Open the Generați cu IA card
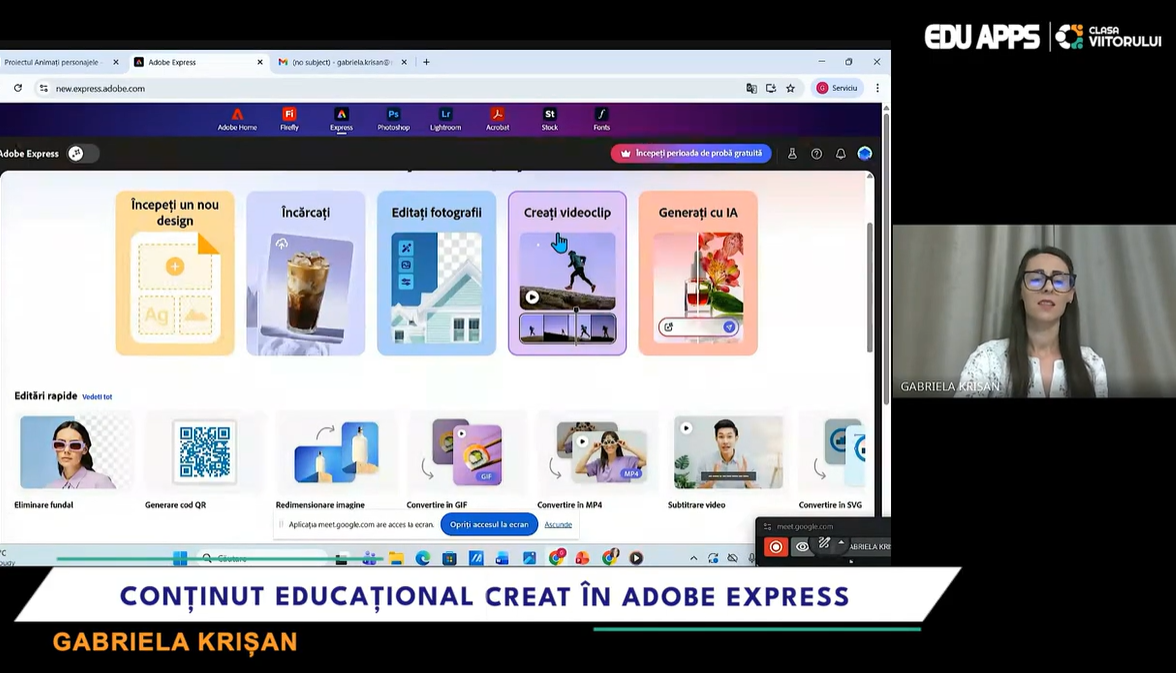This screenshot has width=1176, height=673. [698, 273]
